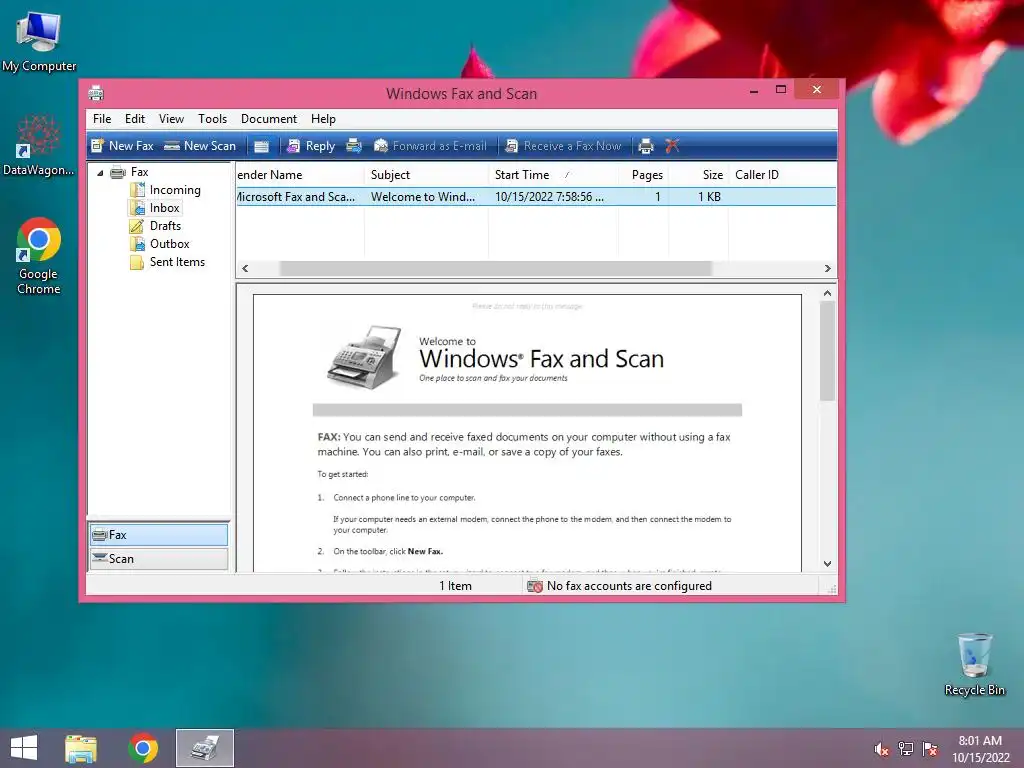Image resolution: width=1024 pixels, height=768 pixels.
Task: Click the 10/15/2022 7:58:56 start time cell
Action: coord(549,197)
